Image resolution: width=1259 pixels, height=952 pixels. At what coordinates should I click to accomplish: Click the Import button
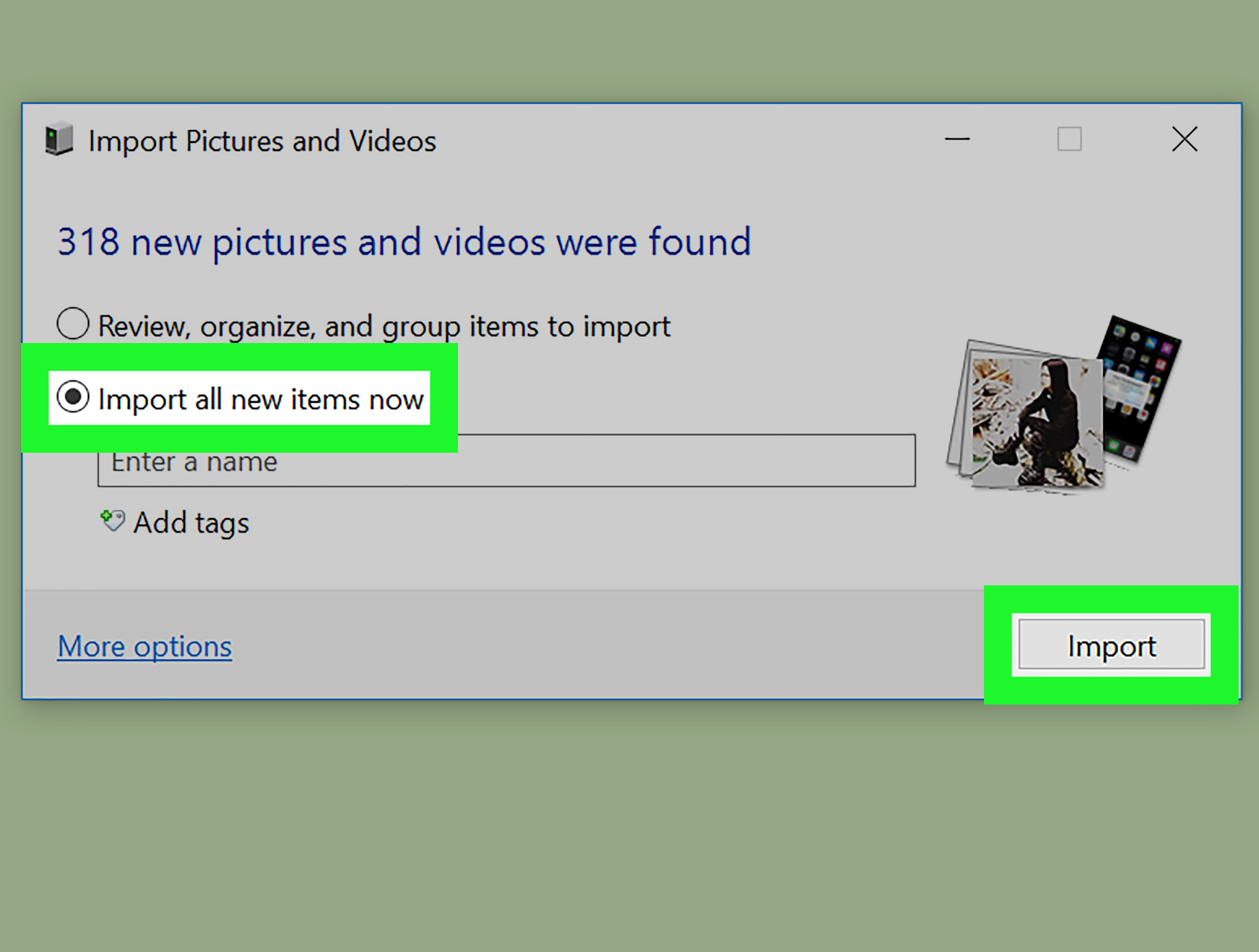tap(1111, 645)
